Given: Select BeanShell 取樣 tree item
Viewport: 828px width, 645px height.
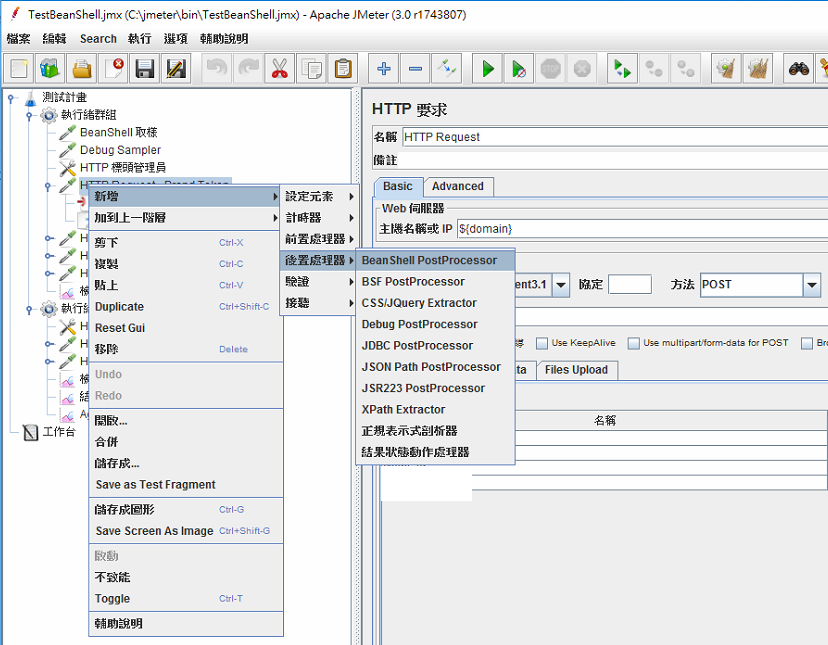Looking at the screenshot, I should [119, 132].
